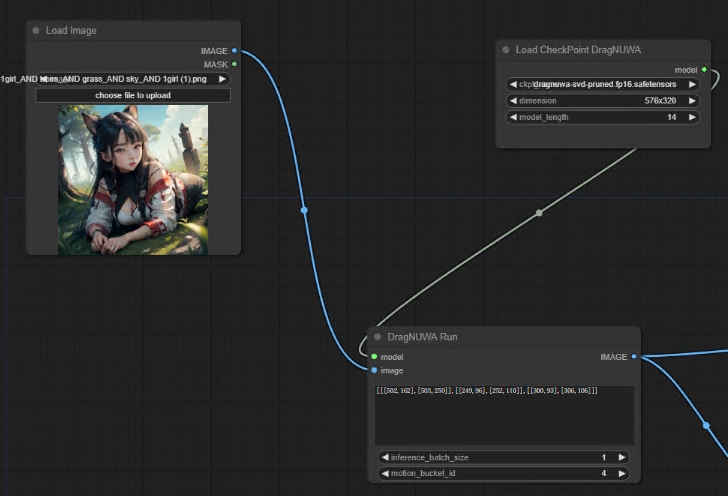The height and width of the screenshot is (496, 728).
Task: Select previous checkpoint with left arrow
Action: (x=513, y=84)
